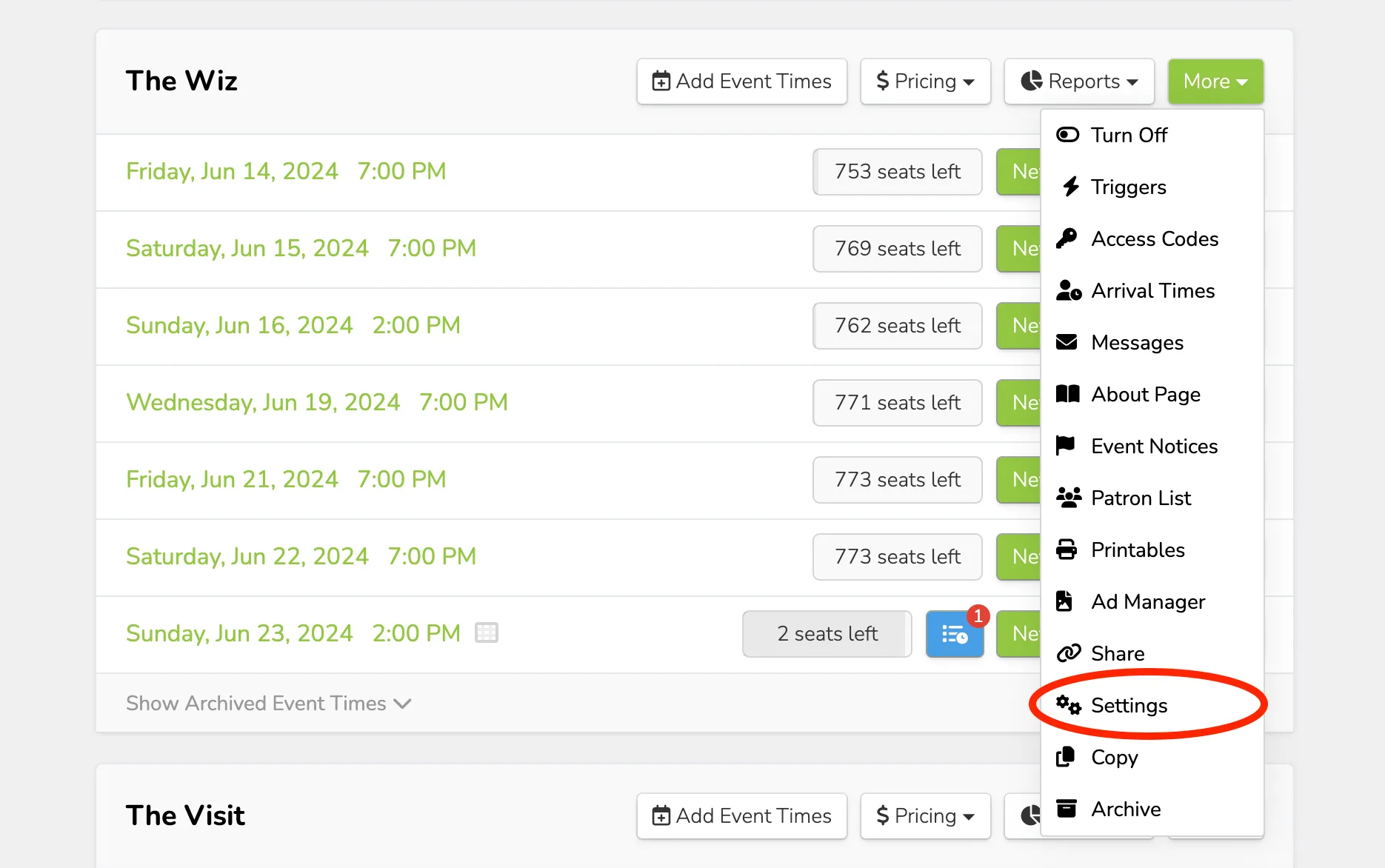Open Friday, Jun 21, 2024 event time
Viewport: 1385px width, 868px height.
pyautogui.click(x=286, y=479)
